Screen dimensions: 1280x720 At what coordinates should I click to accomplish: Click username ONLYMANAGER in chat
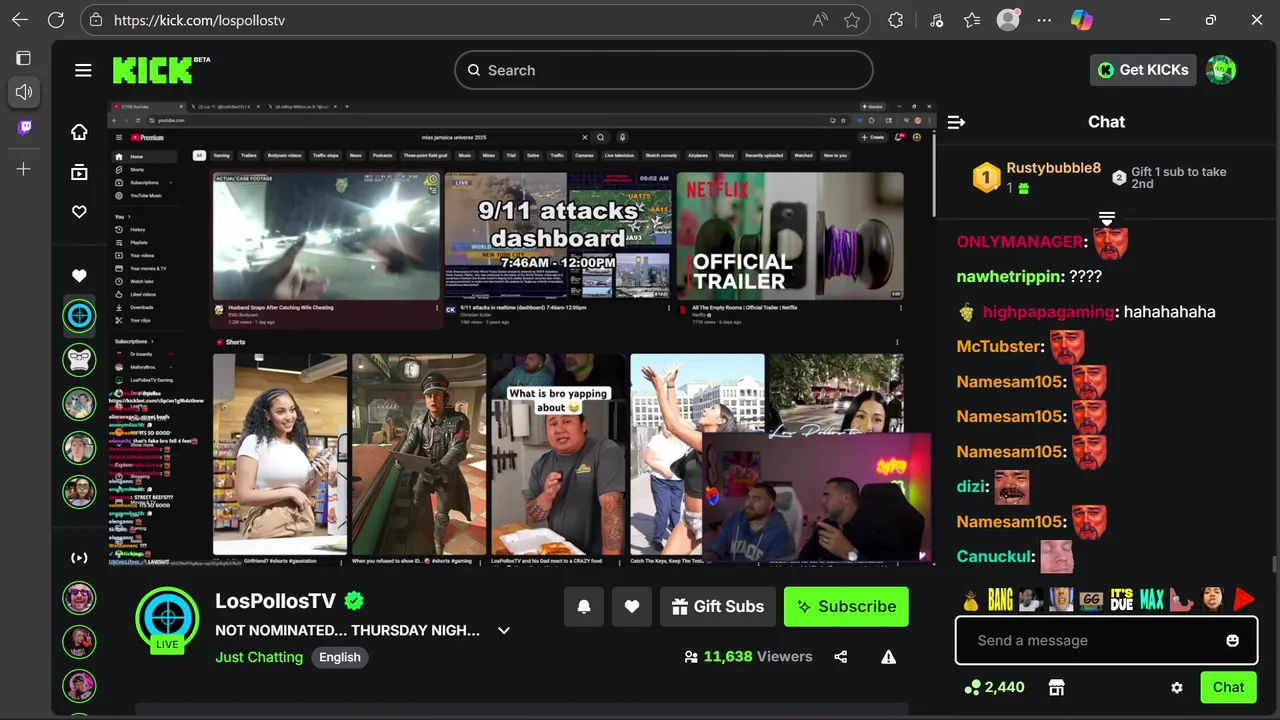click(x=1019, y=242)
